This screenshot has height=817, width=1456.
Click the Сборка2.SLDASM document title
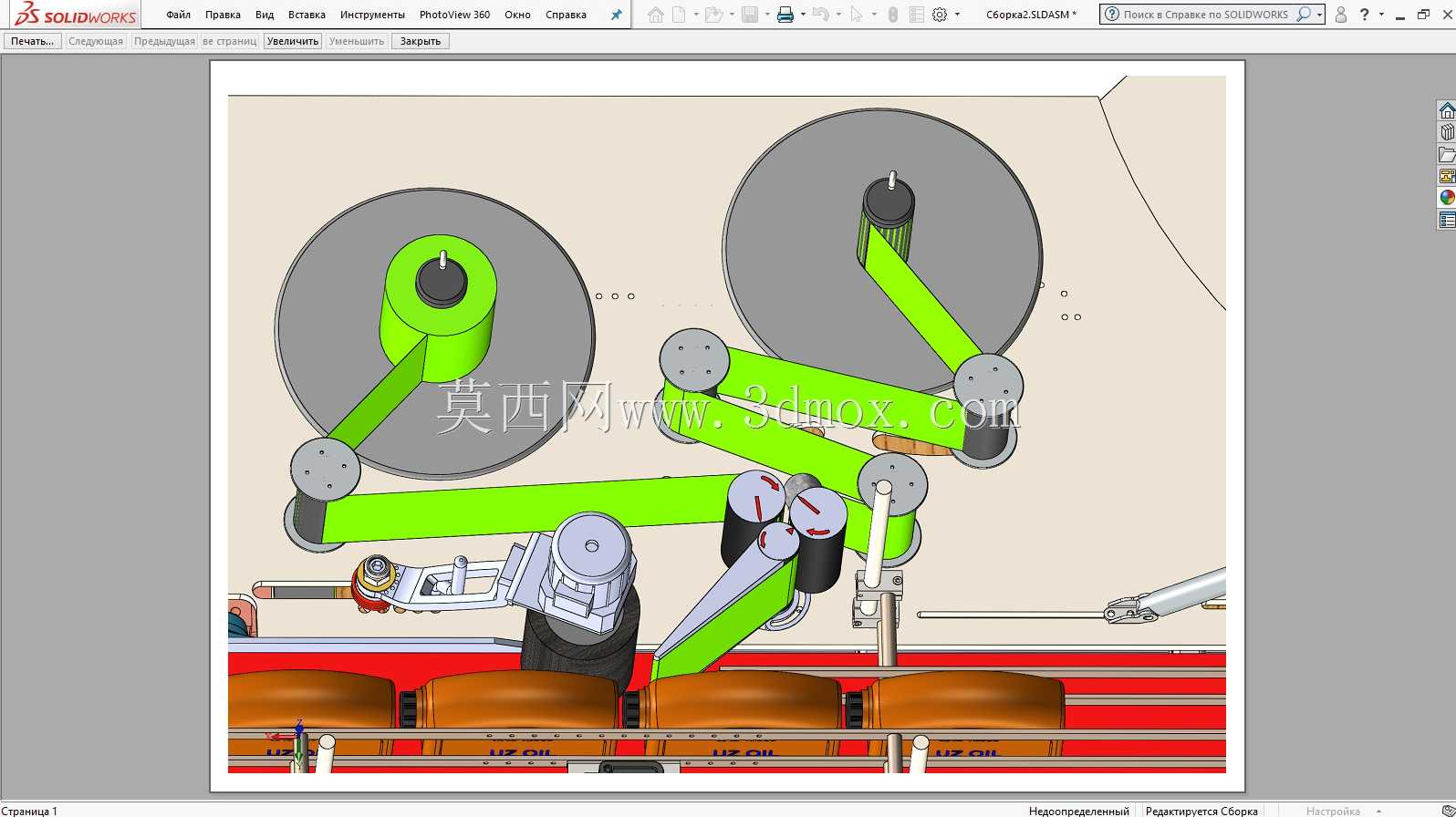coord(1031,15)
